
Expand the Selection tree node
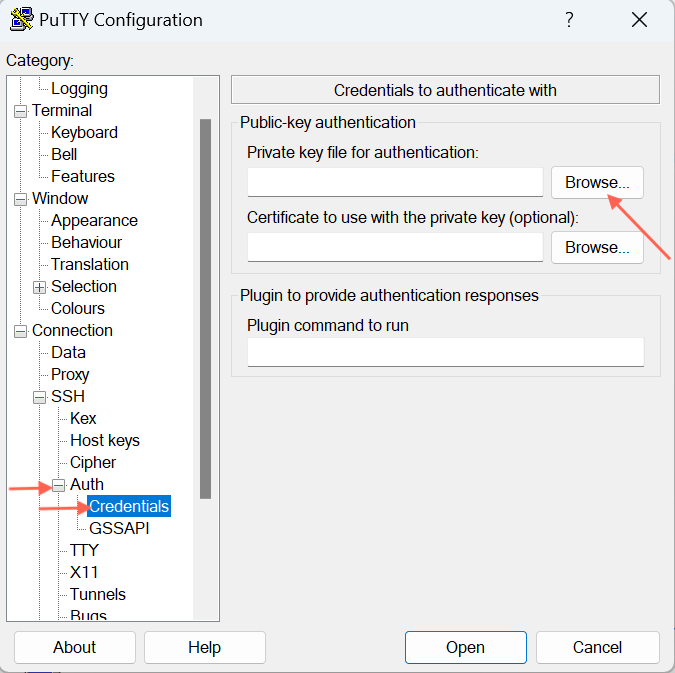tap(40, 287)
